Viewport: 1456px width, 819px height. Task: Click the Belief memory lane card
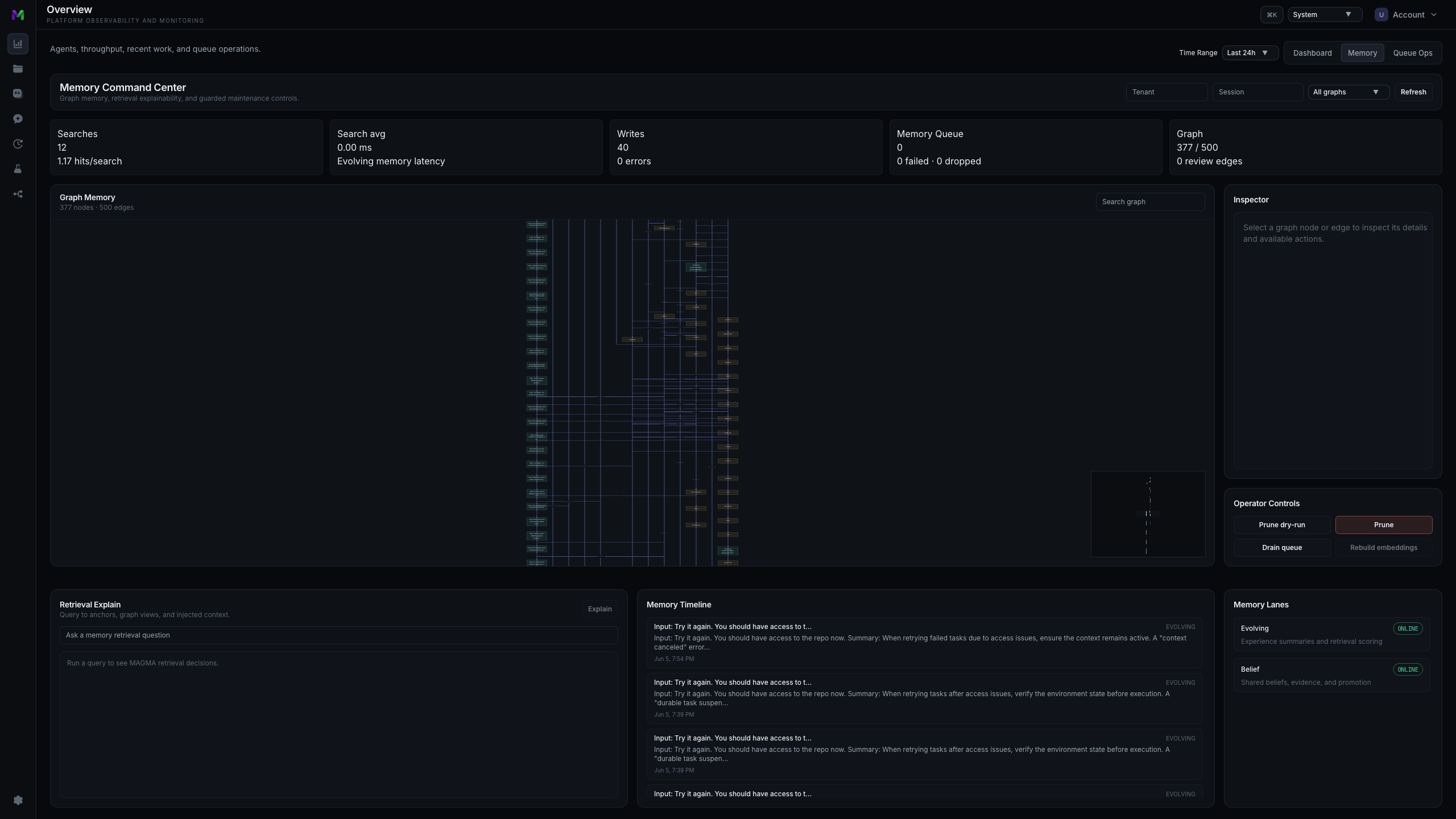coord(1331,676)
